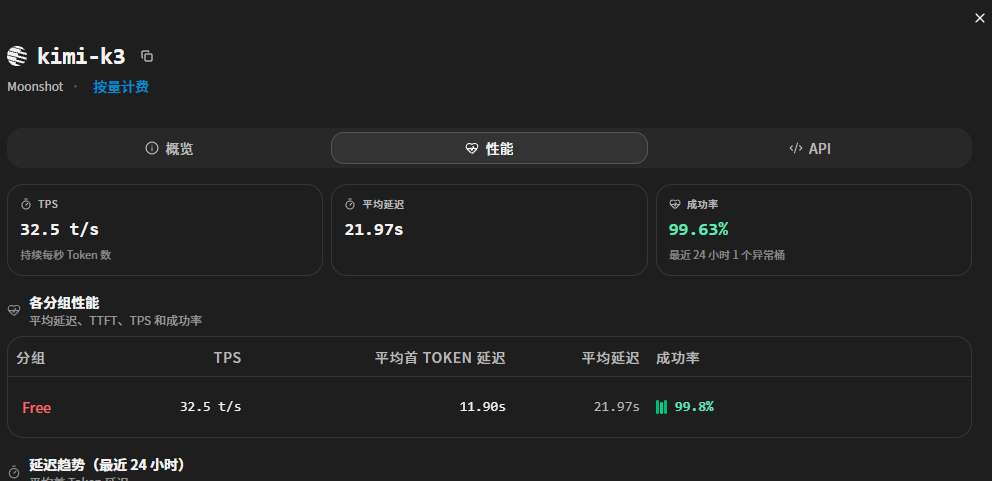Click the 32.5 t/s TPS card

coord(164,230)
